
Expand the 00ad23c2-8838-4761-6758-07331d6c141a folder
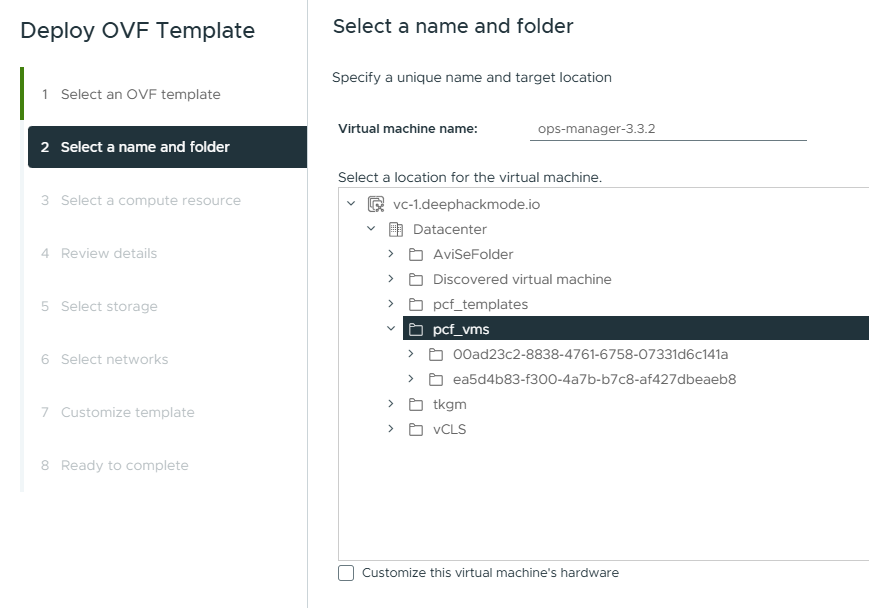tap(411, 353)
